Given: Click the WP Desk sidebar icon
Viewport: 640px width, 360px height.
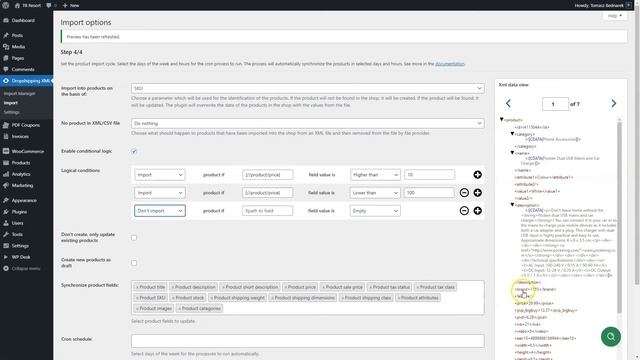Looking at the screenshot, I should (6, 257).
